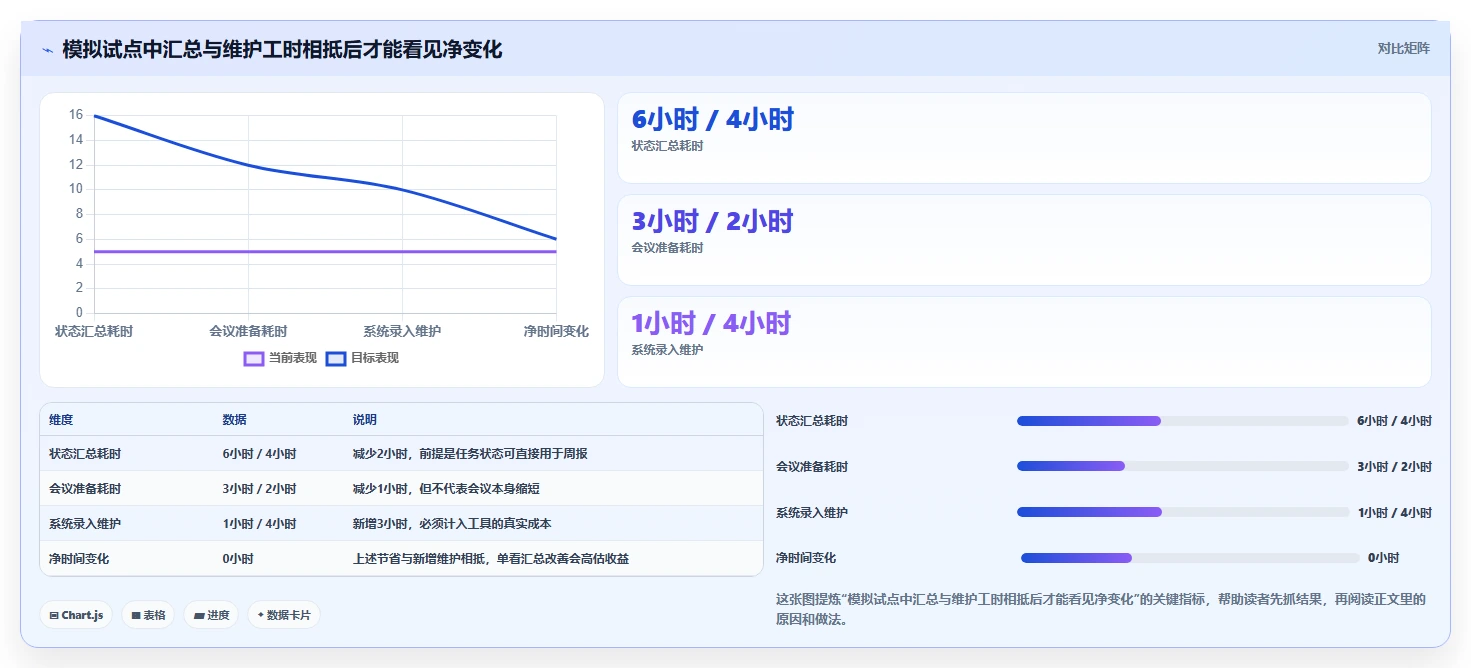1471x668 pixels.
Task: Click table data cell 1小时 / 4小时
Action: click(x=259, y=524)
